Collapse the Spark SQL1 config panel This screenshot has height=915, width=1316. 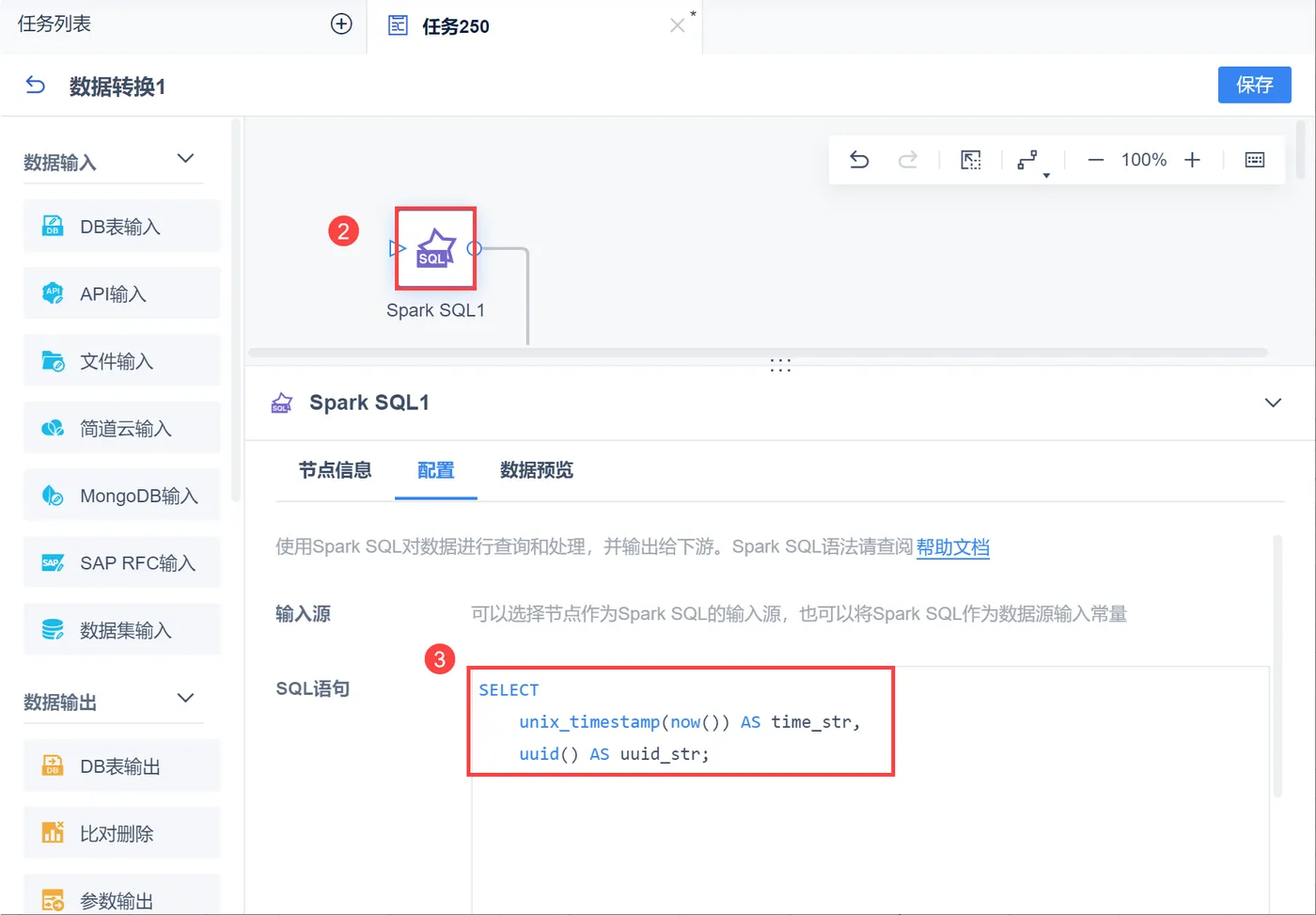point(1273,402)
